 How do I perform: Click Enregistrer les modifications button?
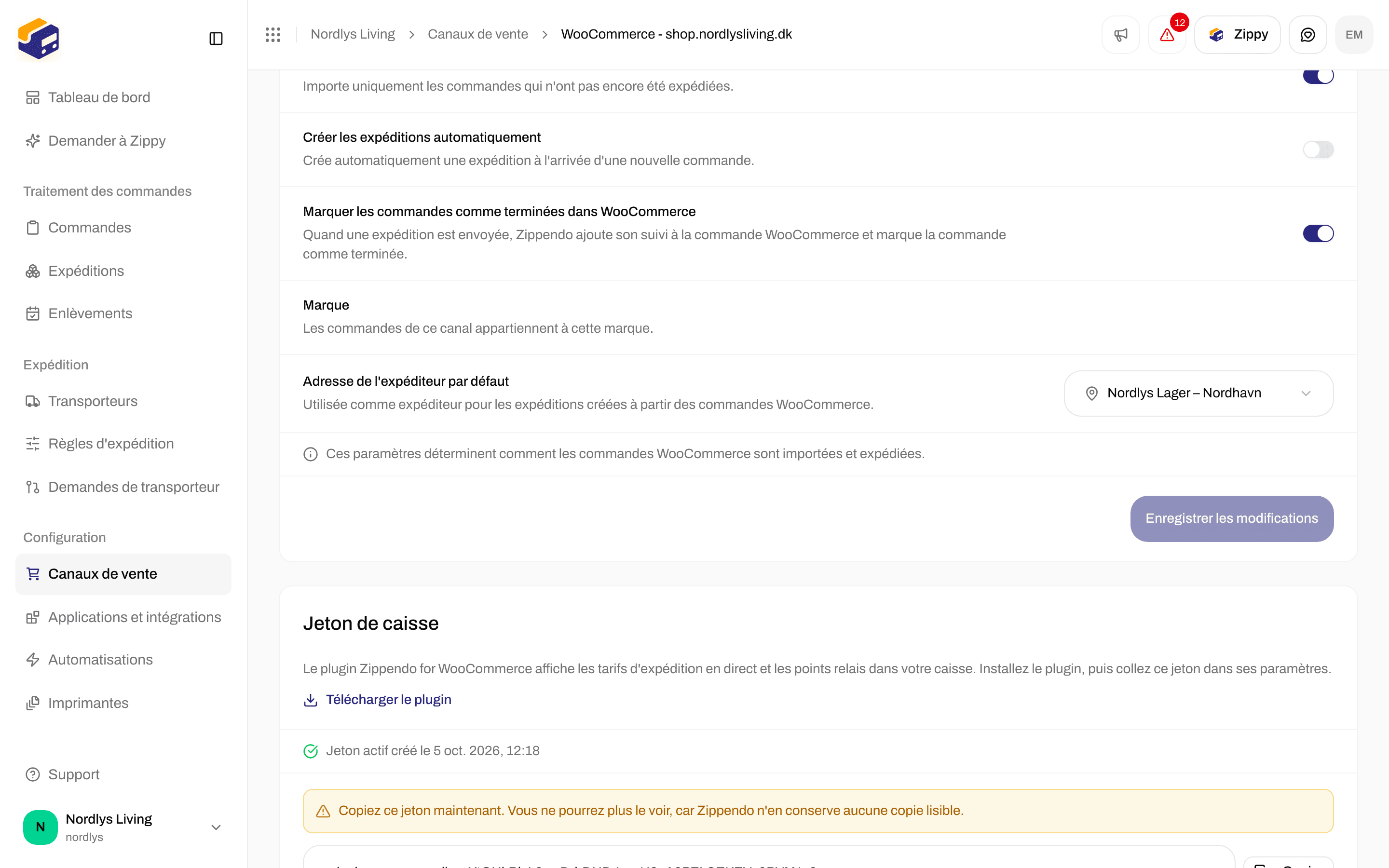(1232, 518)
